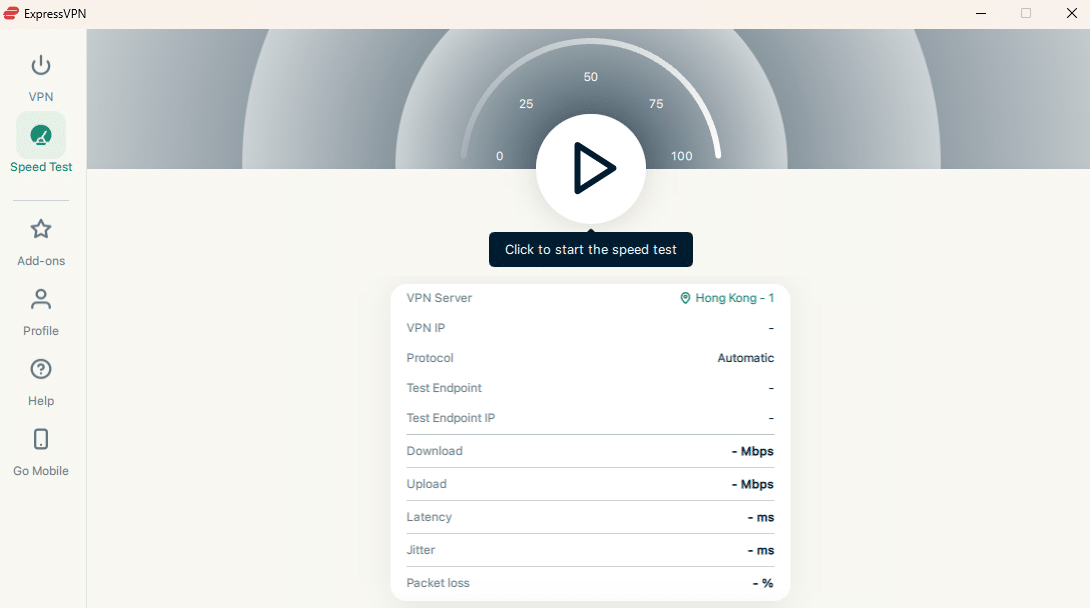The width and height of the screenshot is (1090, 608).
Task: Click the speed gauge at the 50 mark
Action: click(x=591, y=76)
